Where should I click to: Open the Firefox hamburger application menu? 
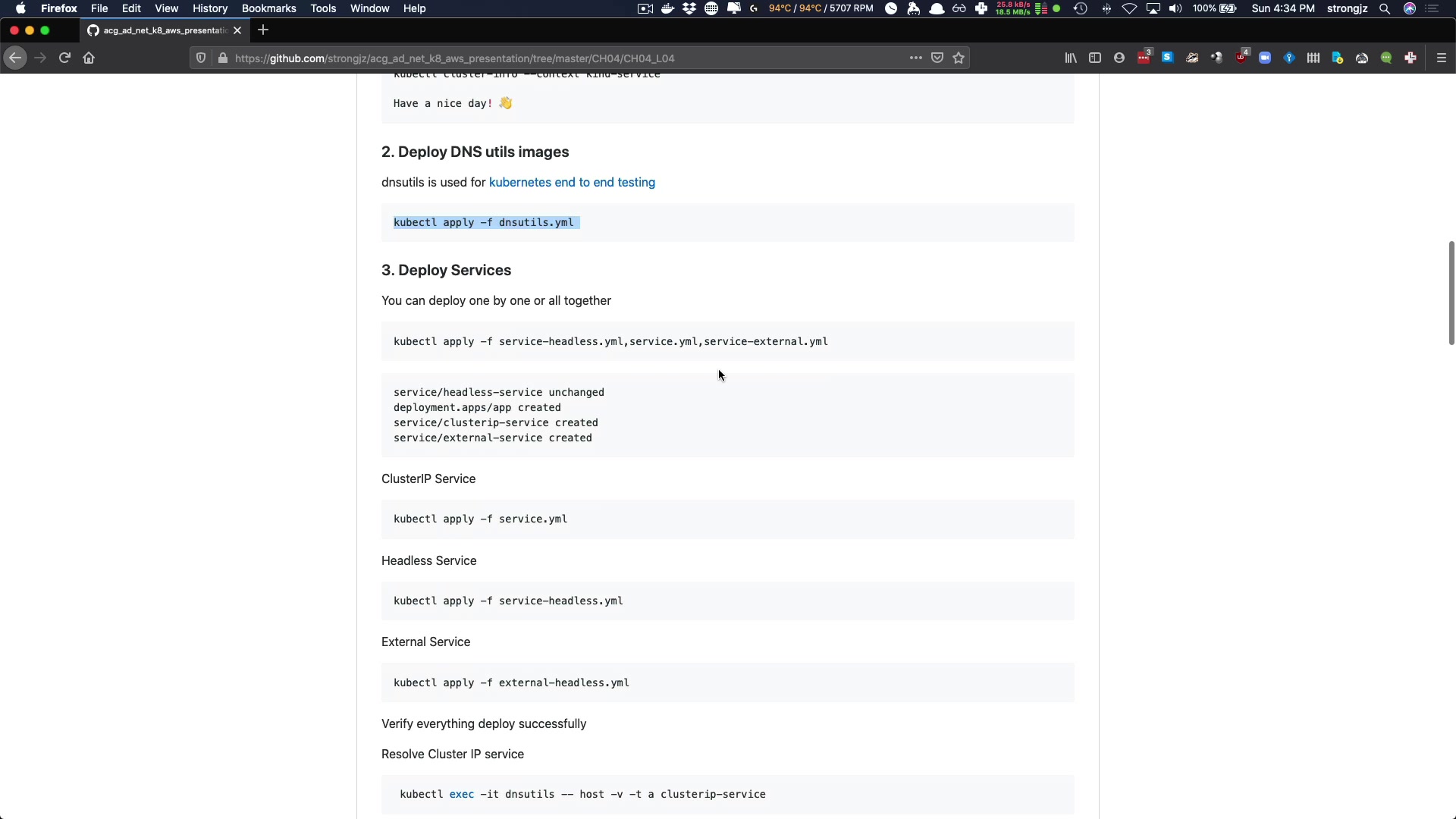point(1442,58)
